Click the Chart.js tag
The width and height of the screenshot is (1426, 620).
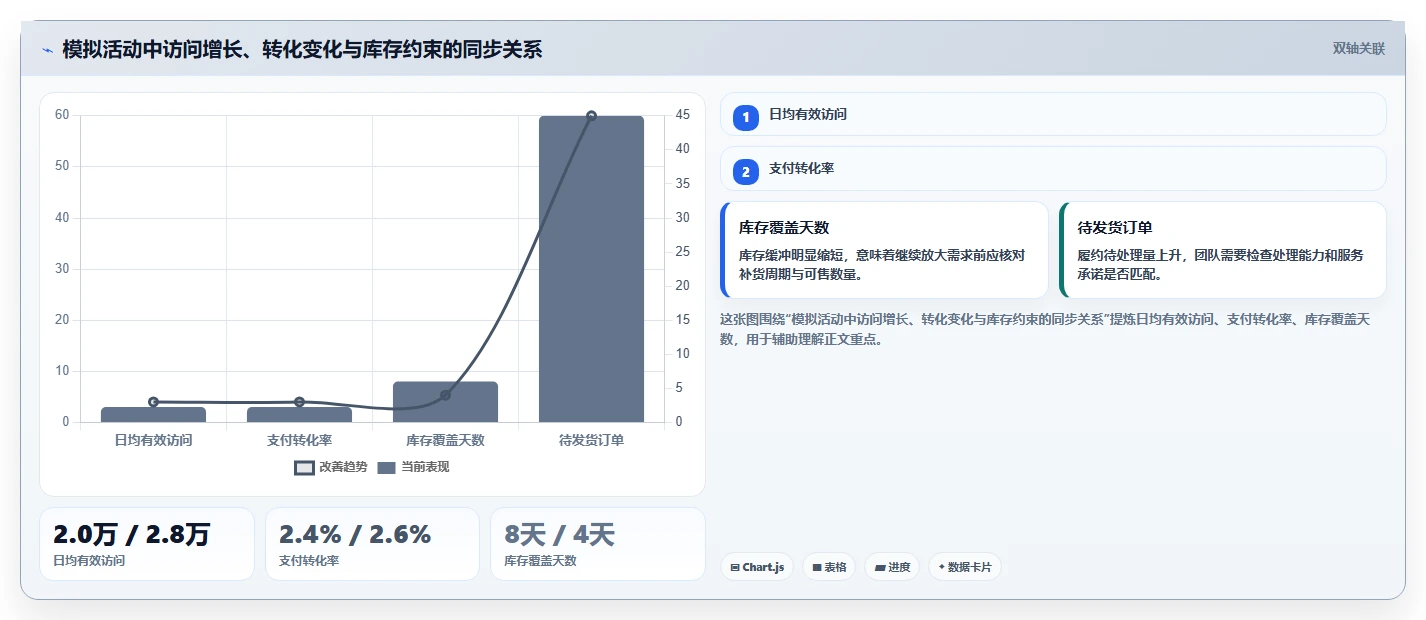tap(757, 567)
